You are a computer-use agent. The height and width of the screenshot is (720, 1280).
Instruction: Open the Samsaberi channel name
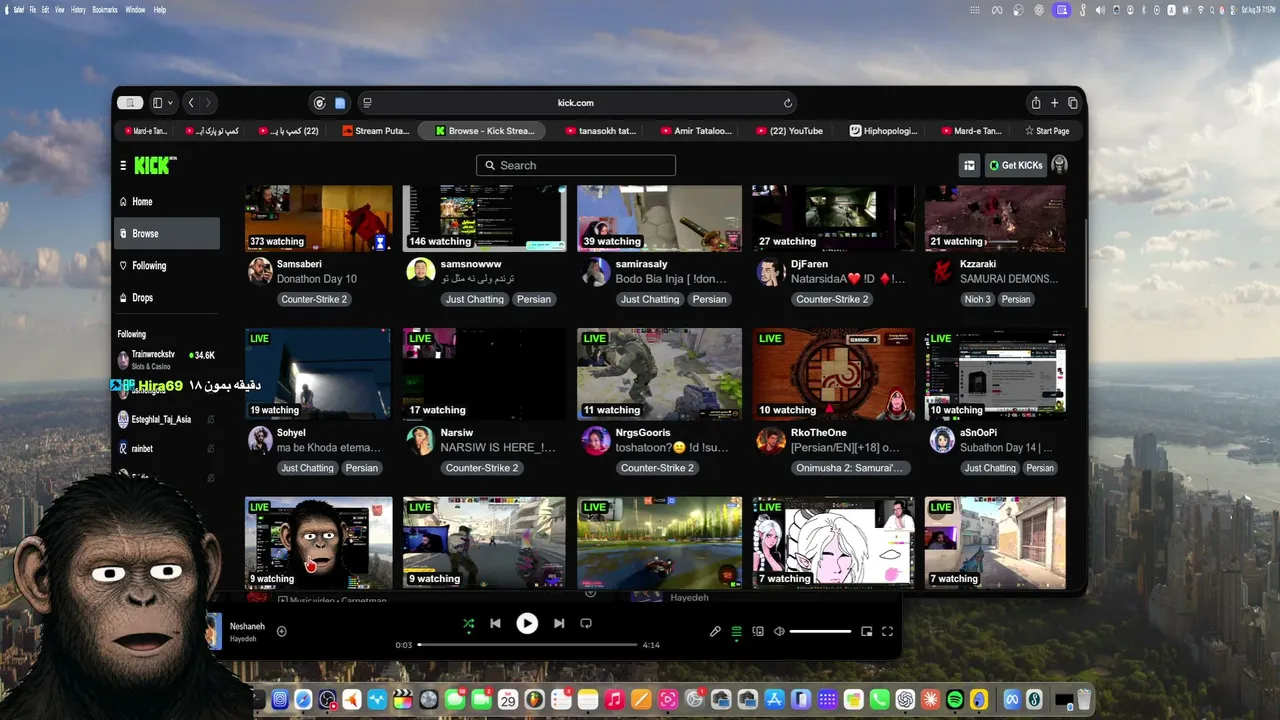pos(299,264)
